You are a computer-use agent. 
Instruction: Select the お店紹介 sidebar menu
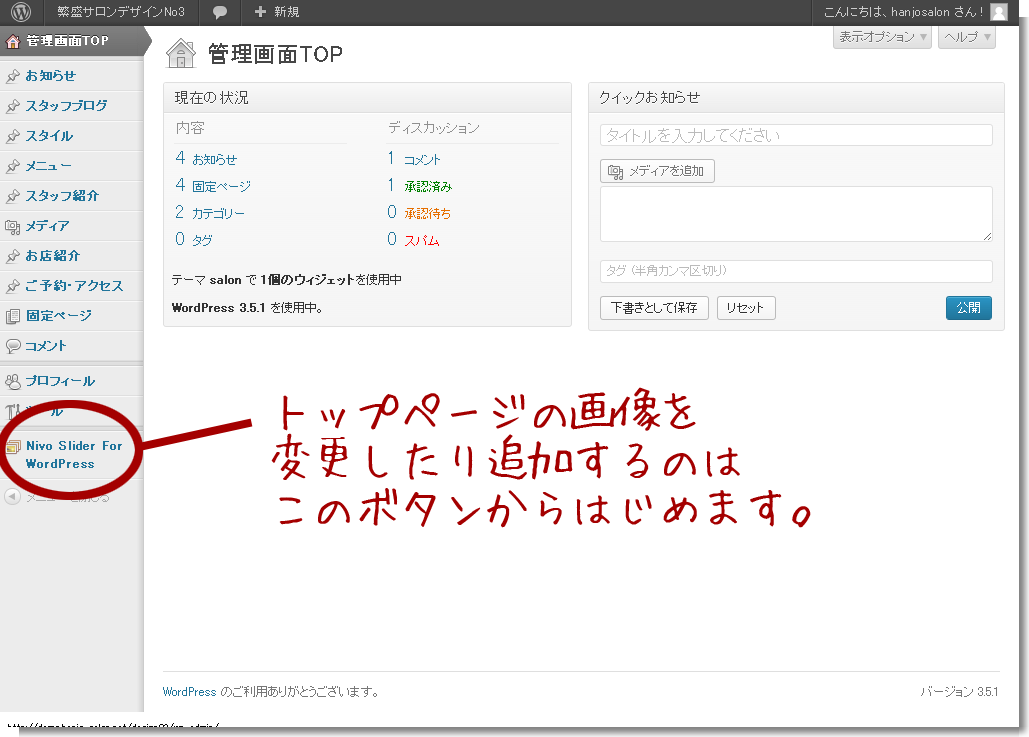[x=52, y=256]
